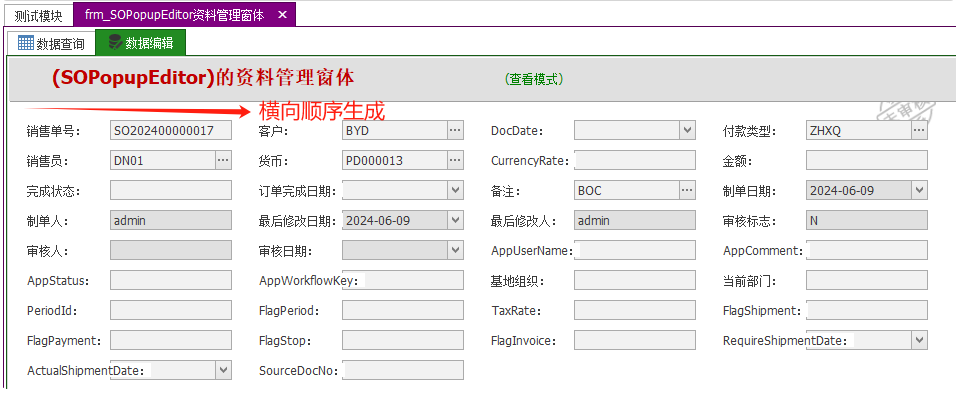Click the 金额 input field
The width and height of the screenshot is (956, 398).
pyautogui.click(x=867, y=160)
